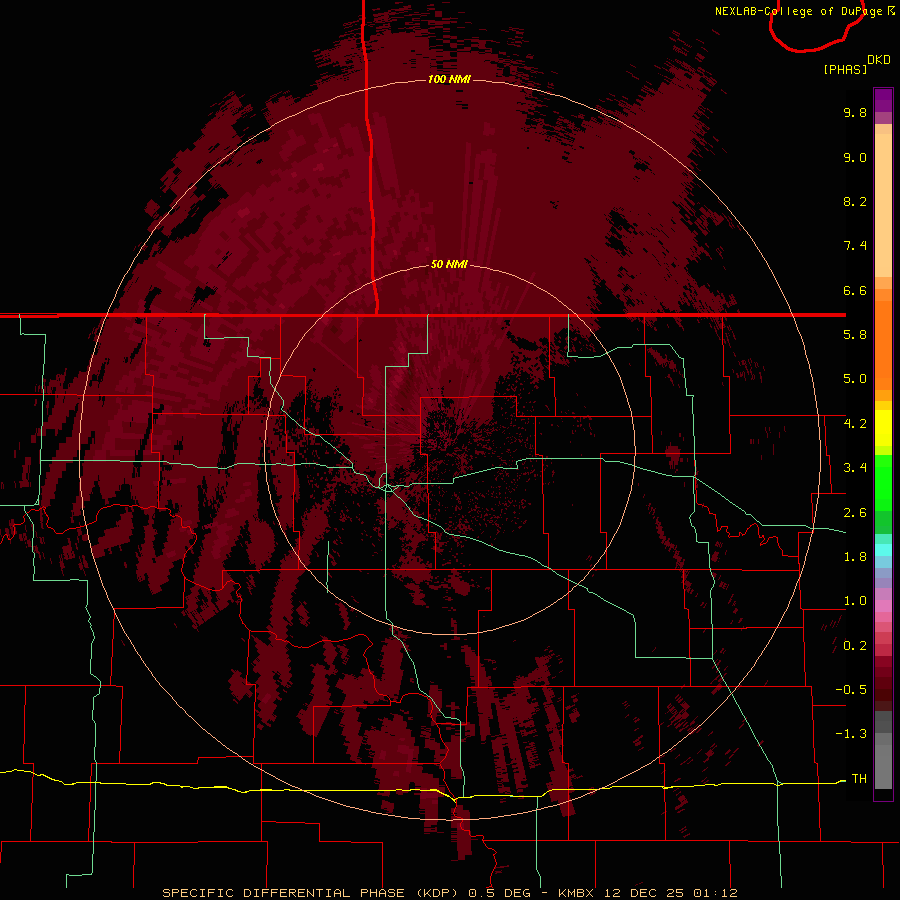The image size is (900, 900).
Task: Click the 12 DEC 25 date text
Action: [645, 893]
